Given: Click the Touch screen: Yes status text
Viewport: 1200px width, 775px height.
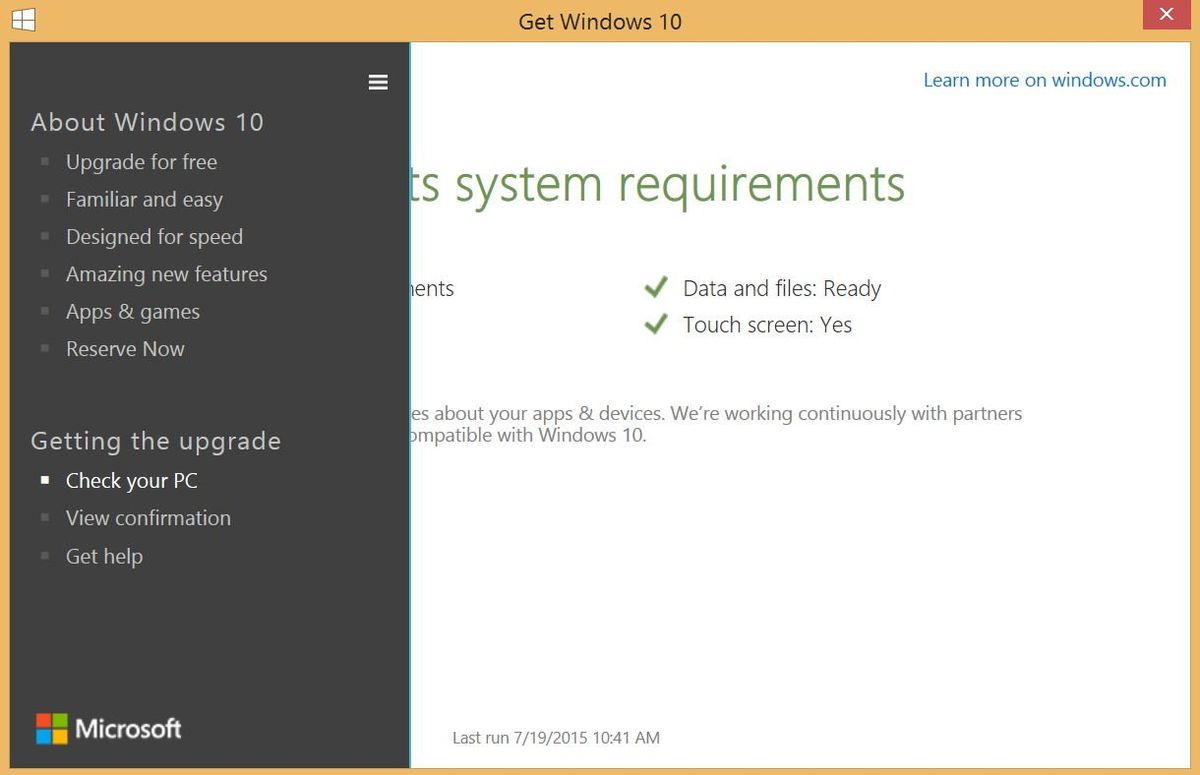Looking at the screenshot, I should pyautogui.click(x=767, y=324).
